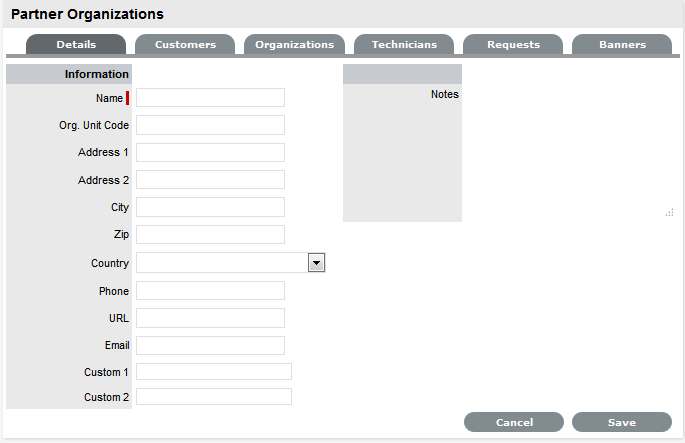Viewport: 685px width, 443px height.
Task: Grab the Notes area resize handle
Action: 669,213
